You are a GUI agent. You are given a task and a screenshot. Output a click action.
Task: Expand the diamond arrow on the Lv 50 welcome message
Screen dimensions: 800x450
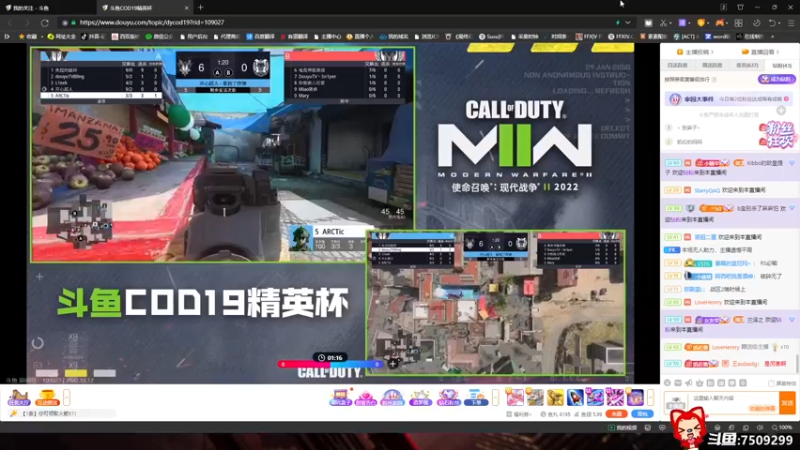click(x=792, y=320)
